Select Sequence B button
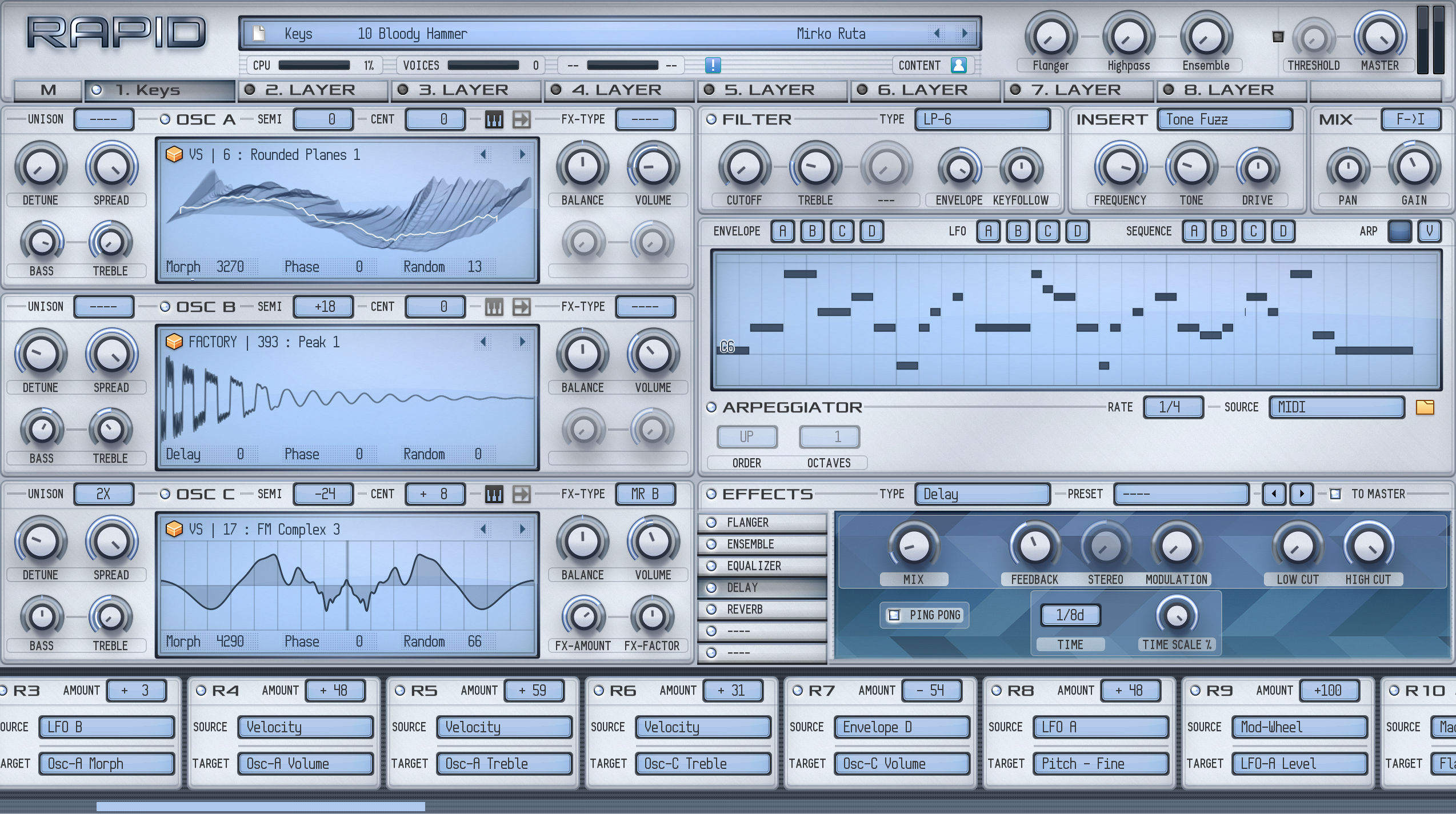The image size is (1456, 814). 1224,231
